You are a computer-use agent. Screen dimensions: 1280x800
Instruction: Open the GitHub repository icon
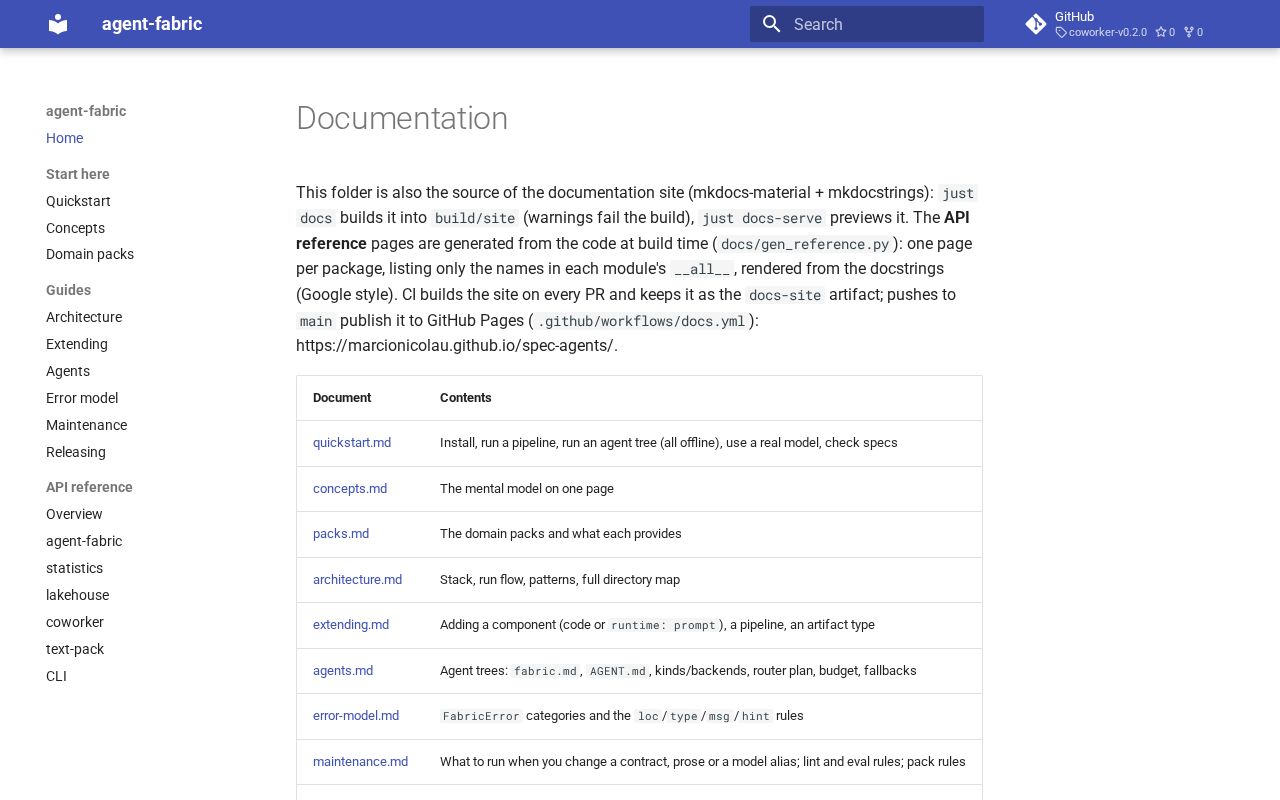coord(1036,24)
